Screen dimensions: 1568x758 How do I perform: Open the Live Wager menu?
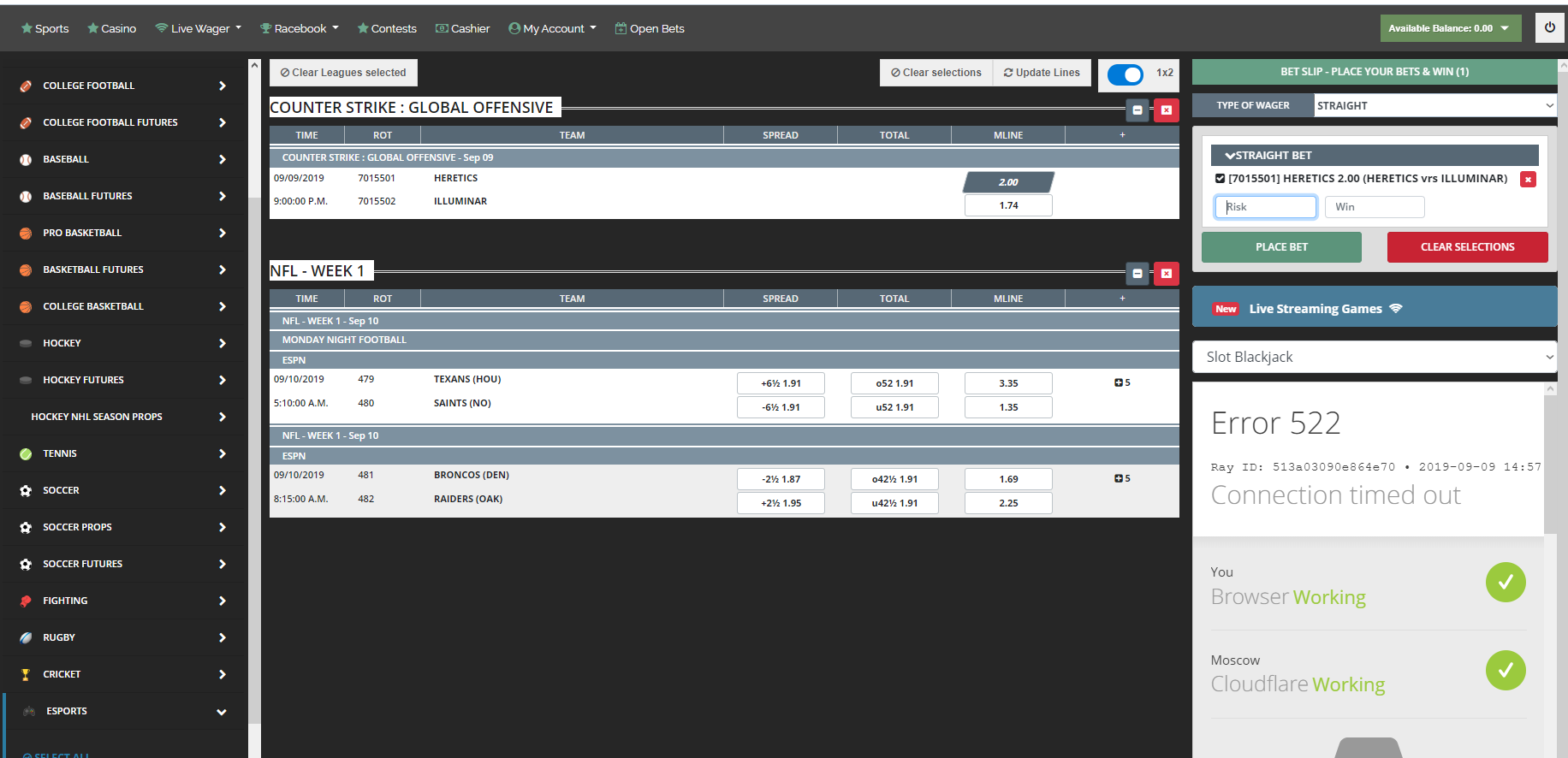pyautogui.click(x=199, y=28)
